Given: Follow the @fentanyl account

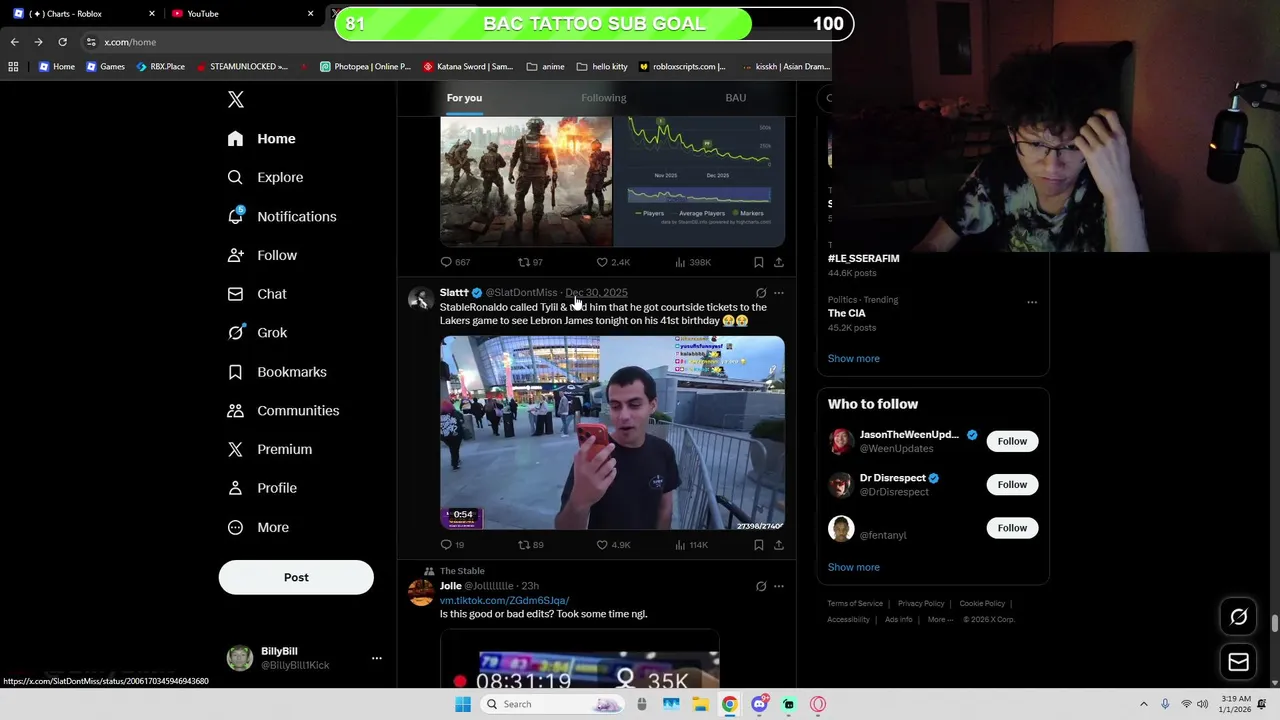Looking at the screenshot, I should pos(1012,527).
